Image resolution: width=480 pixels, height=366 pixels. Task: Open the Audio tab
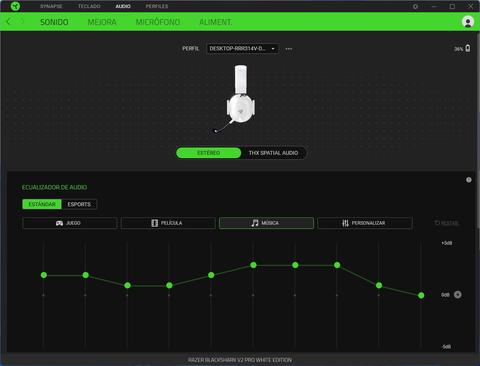coord(123,6)
